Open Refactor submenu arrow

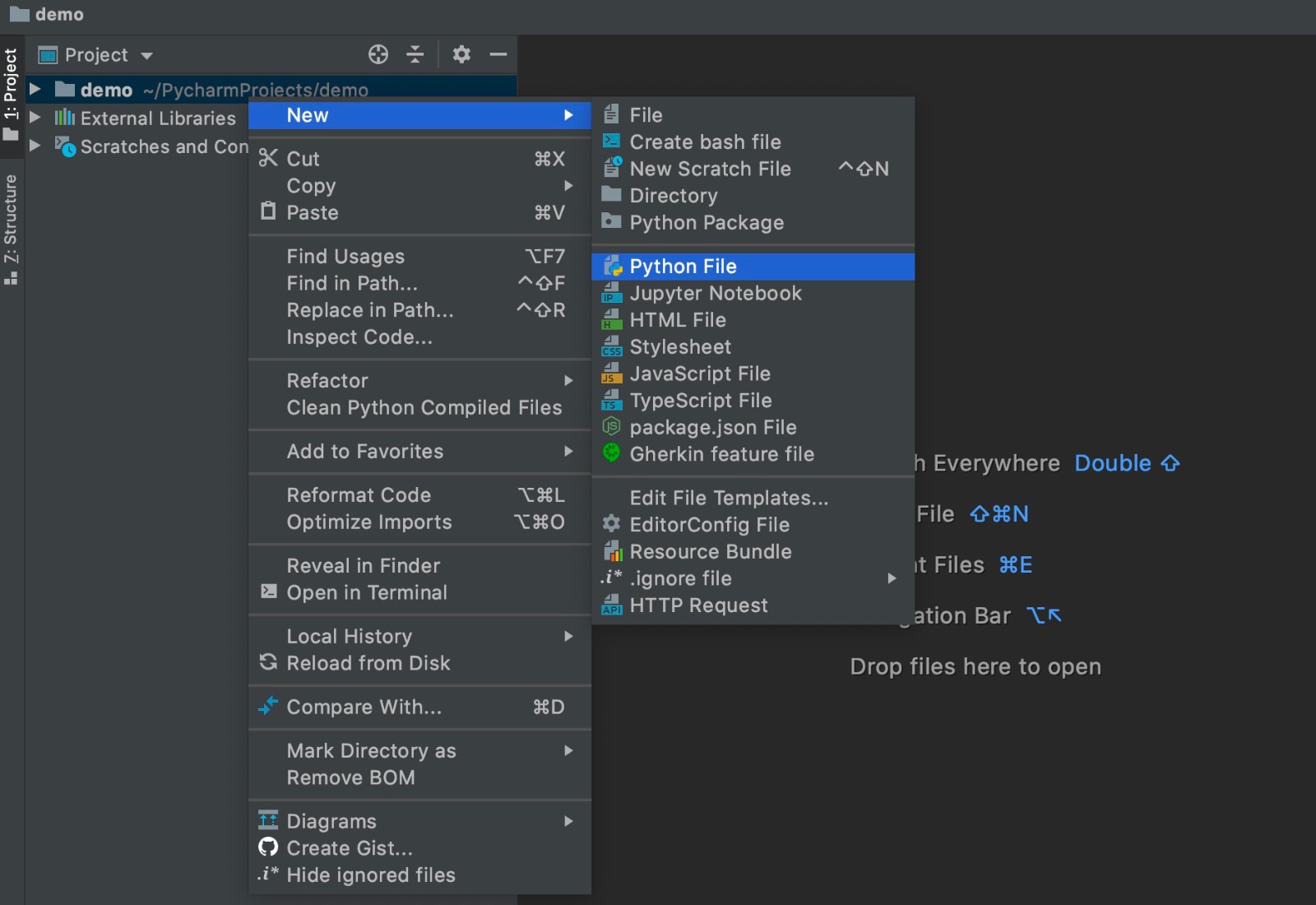point(568,380)
